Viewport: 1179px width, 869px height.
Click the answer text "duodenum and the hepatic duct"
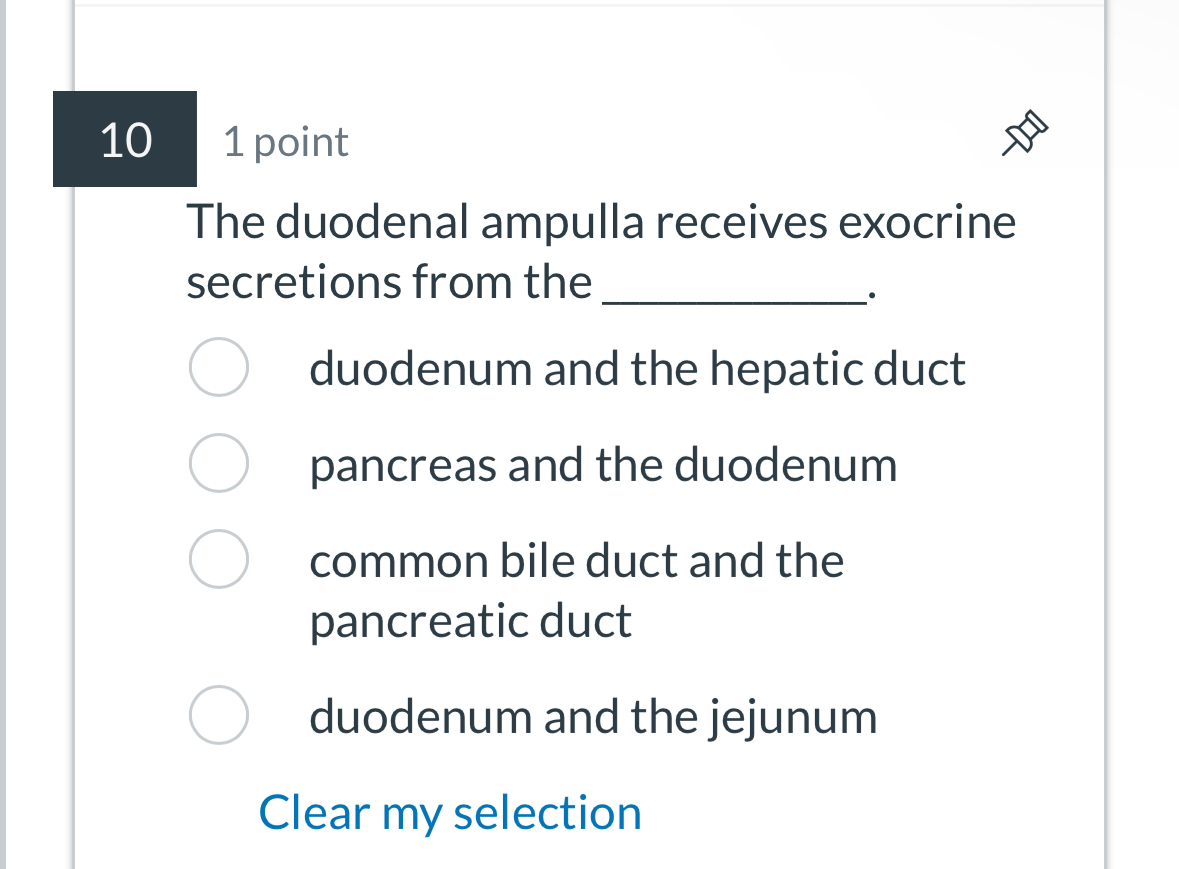tap(637, 367)
